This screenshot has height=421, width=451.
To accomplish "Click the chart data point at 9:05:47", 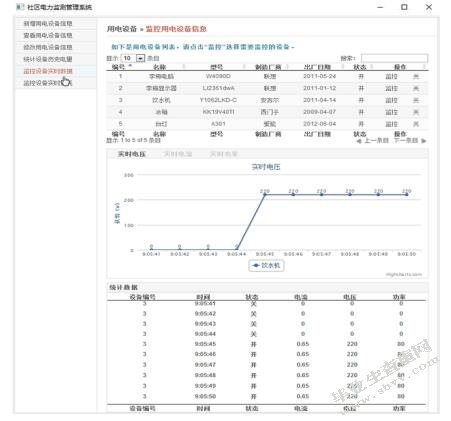I will pyautogui.click(x=322, y=194).
